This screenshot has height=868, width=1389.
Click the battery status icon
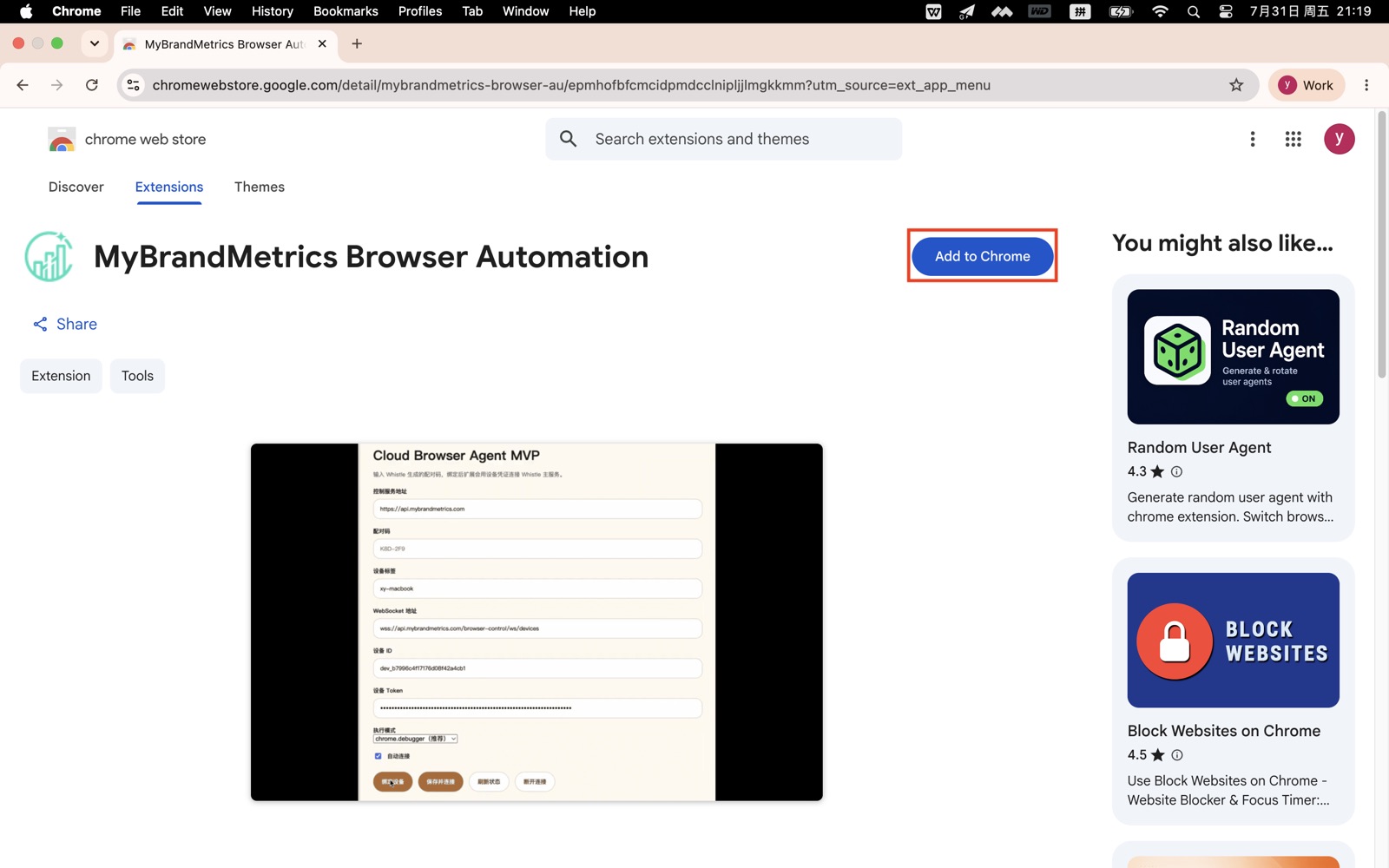click(1121, 11)
